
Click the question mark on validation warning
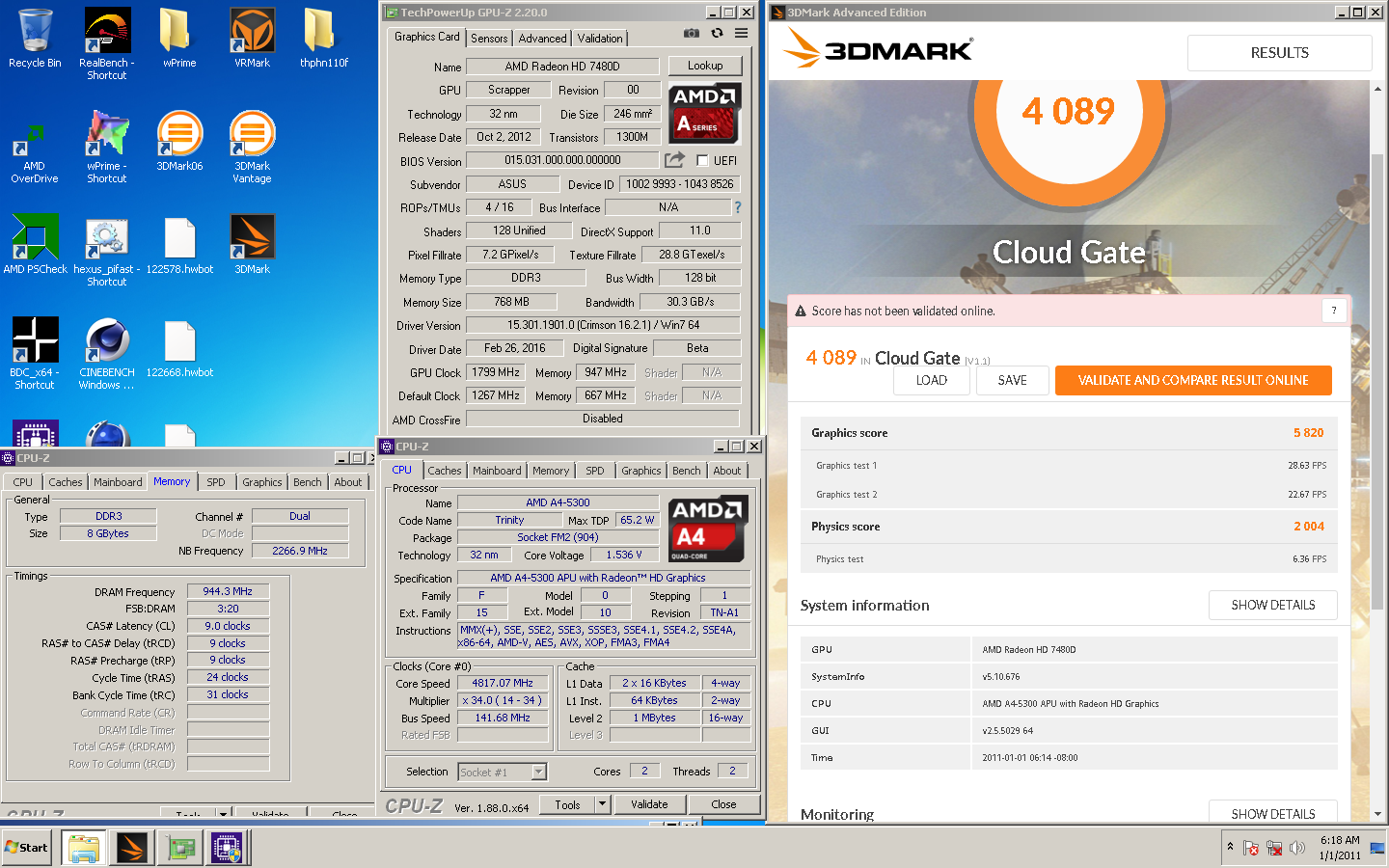point(1334,311)
